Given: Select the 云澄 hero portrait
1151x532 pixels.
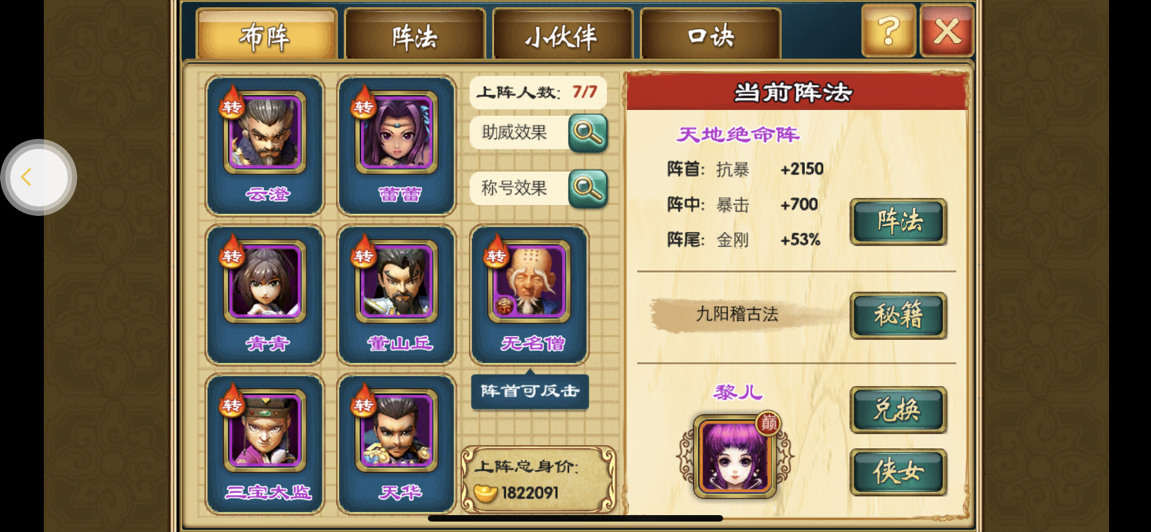Looking at the screenshot, I should pyautogui.click(x=265, y=133).
